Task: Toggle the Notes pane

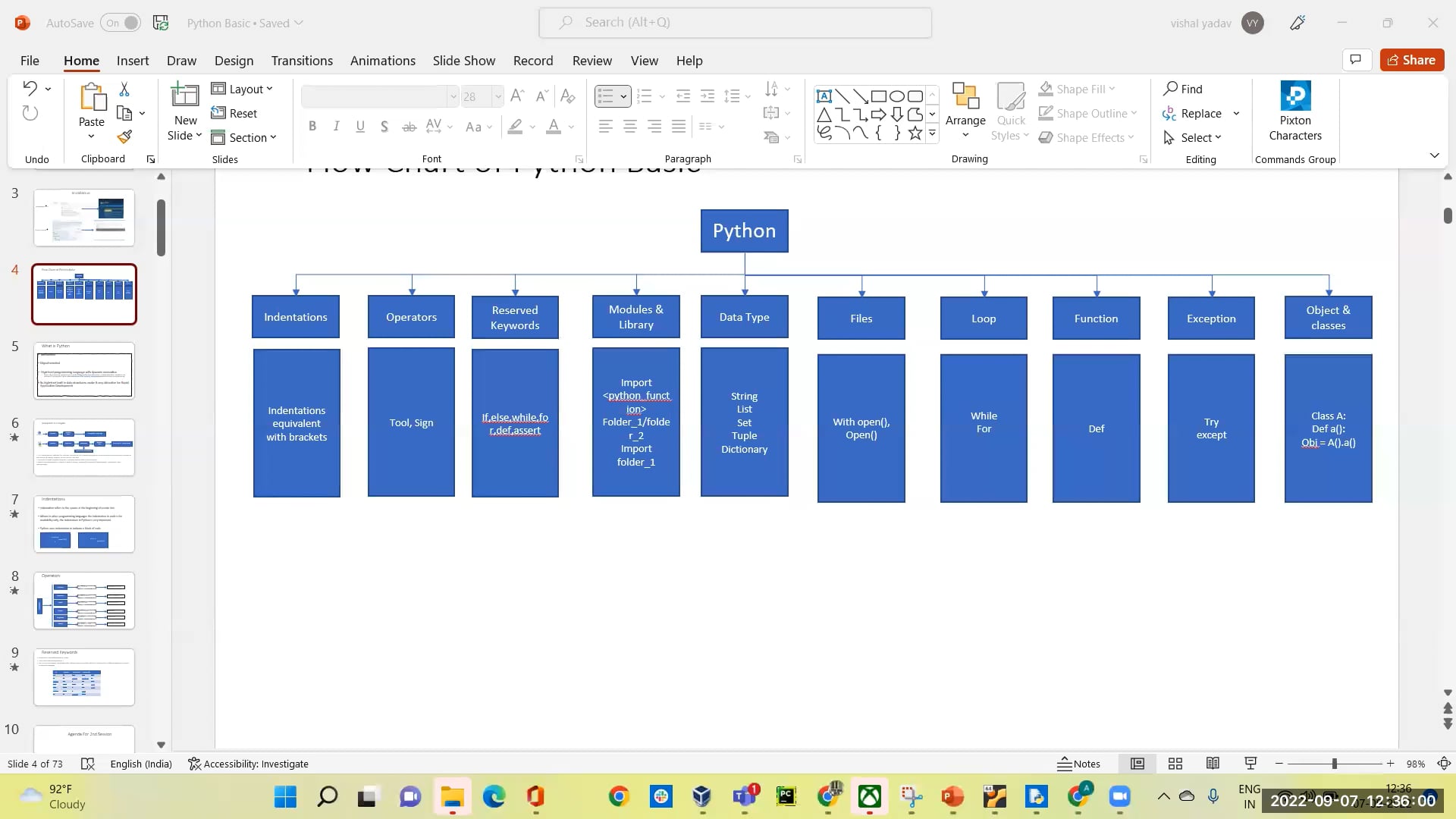Action: pos(1078,764)
